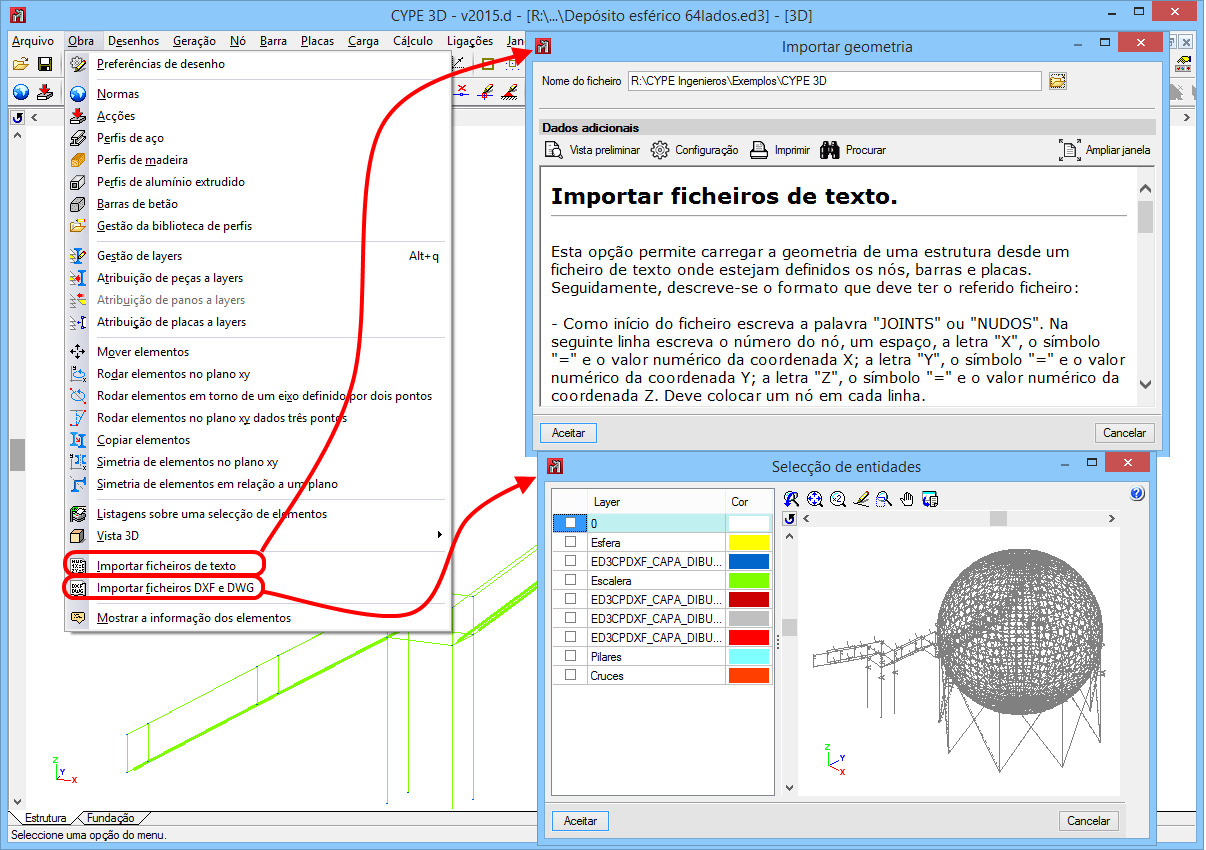
Task: Click the red arrow load icon in main toolbar
Action: click(45, 92)
